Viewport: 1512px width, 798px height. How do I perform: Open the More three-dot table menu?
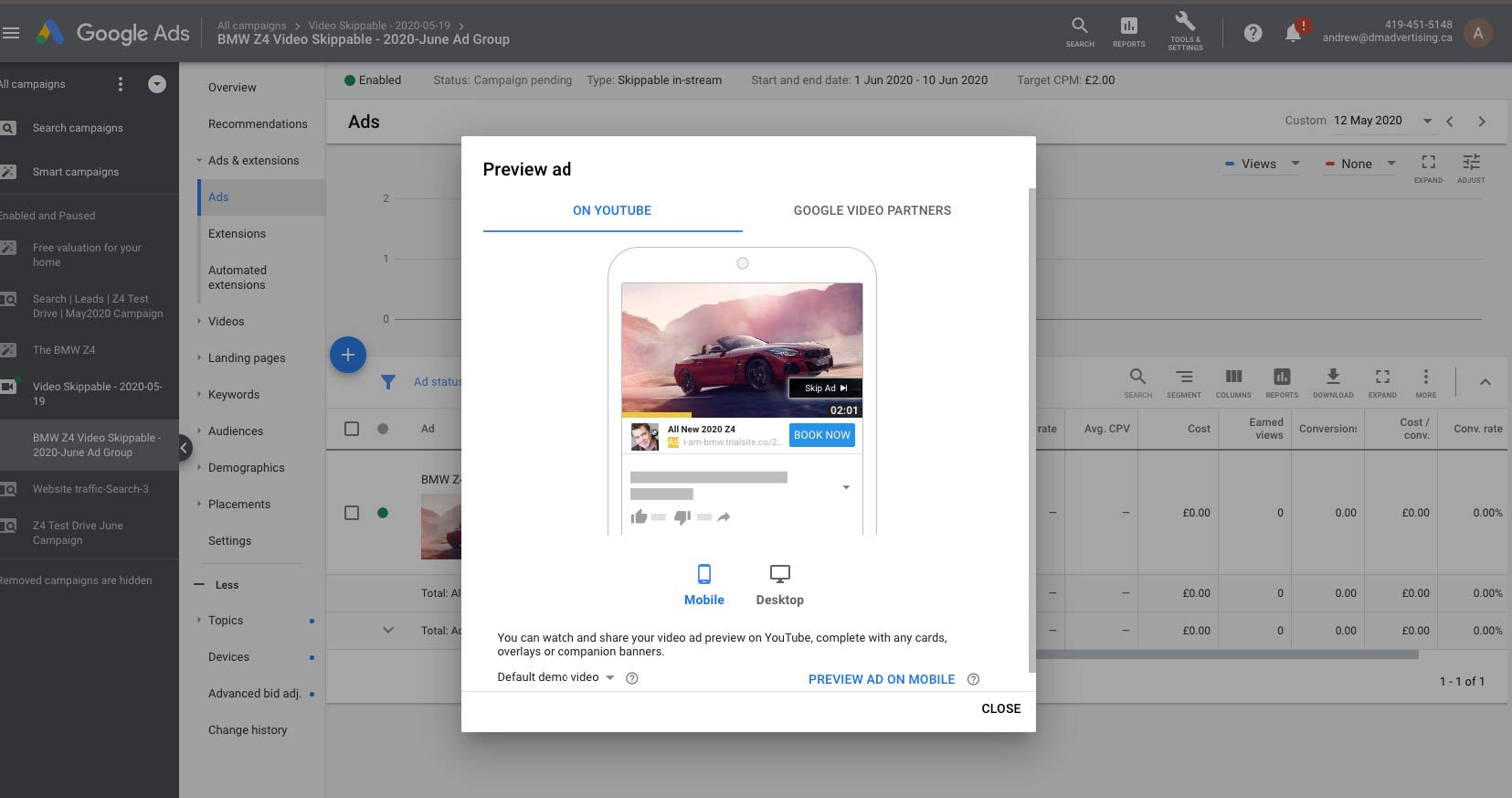[x=1426, y=382]
